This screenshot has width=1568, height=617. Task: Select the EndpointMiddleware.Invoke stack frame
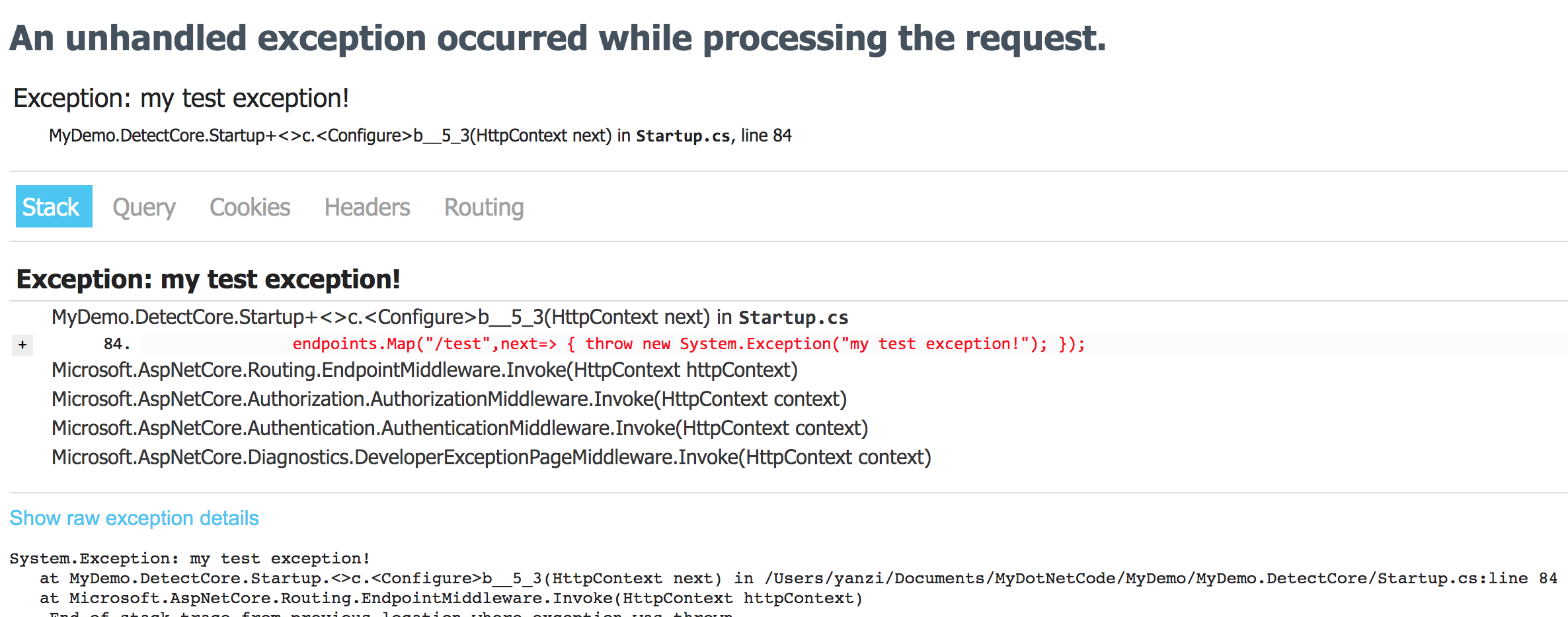pyautogui.click(x=424, y=370)
